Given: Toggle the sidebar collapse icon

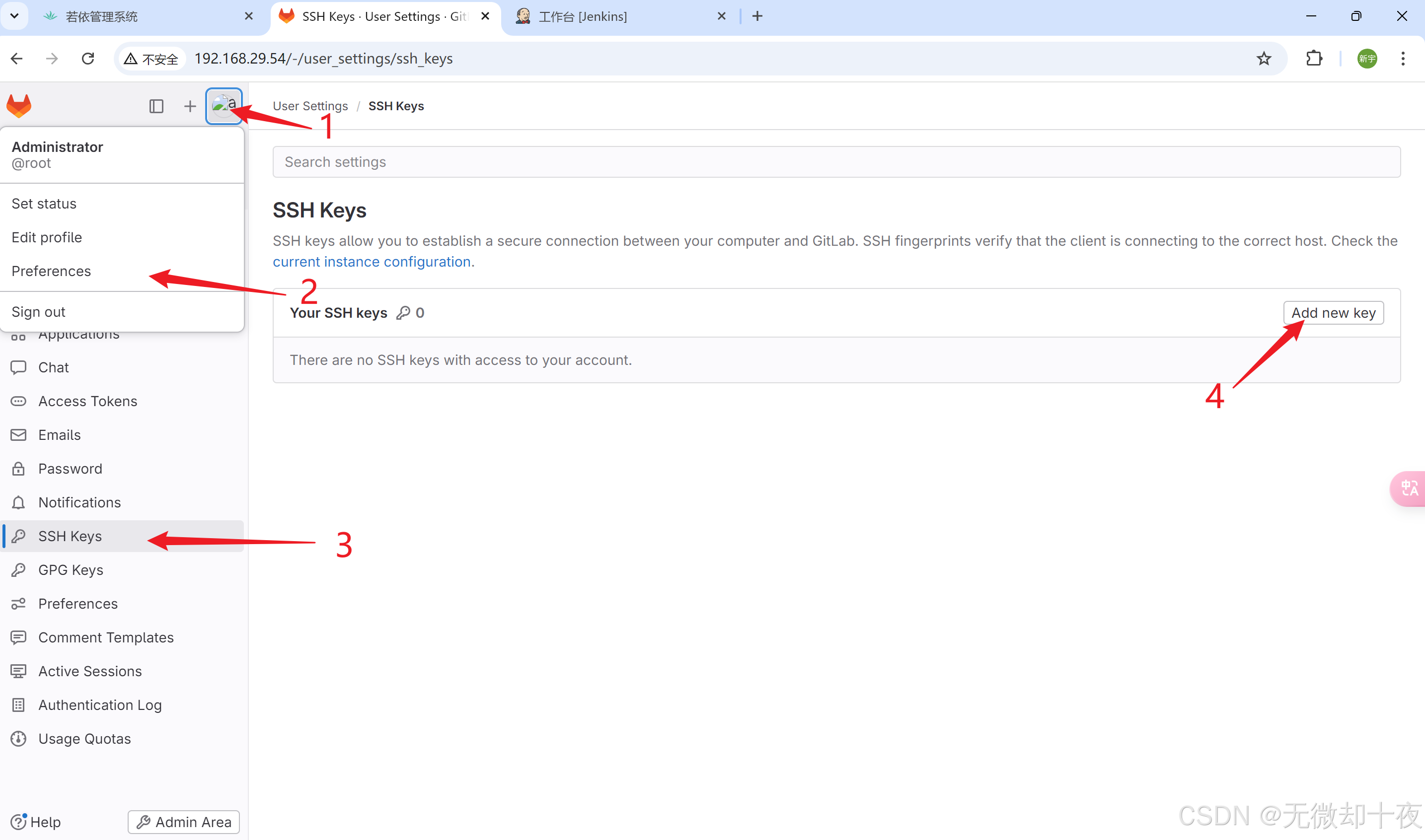Looking at the screenshot, I should 156,106.
